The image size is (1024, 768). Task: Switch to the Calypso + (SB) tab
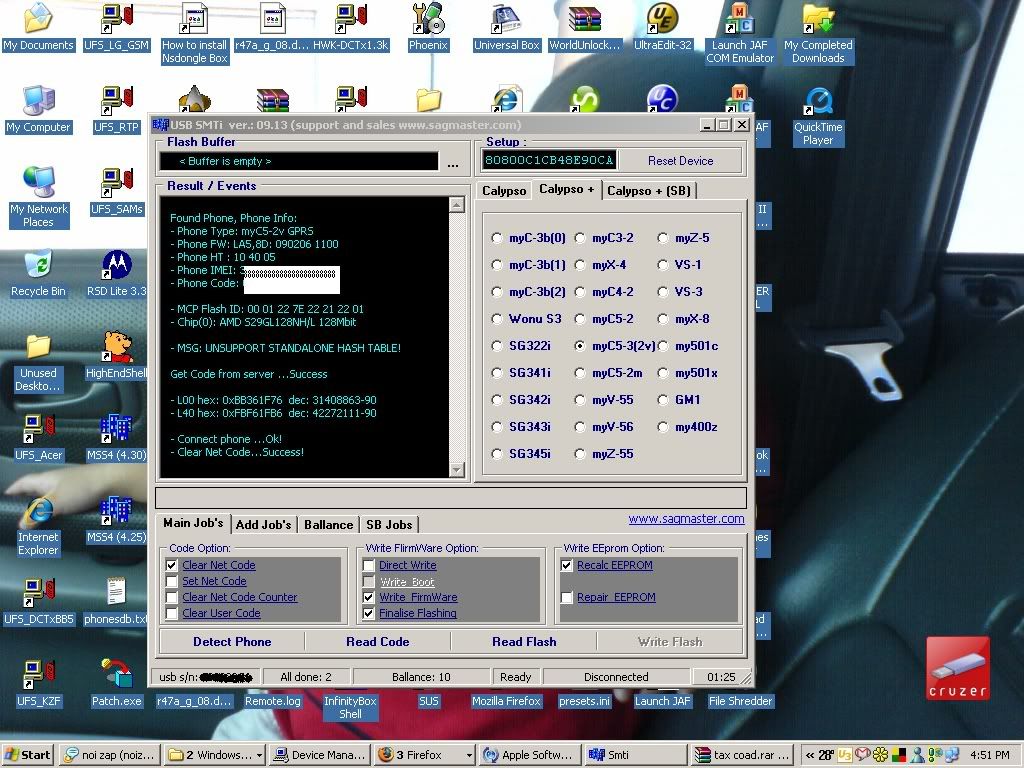click(x=648, y=191)
